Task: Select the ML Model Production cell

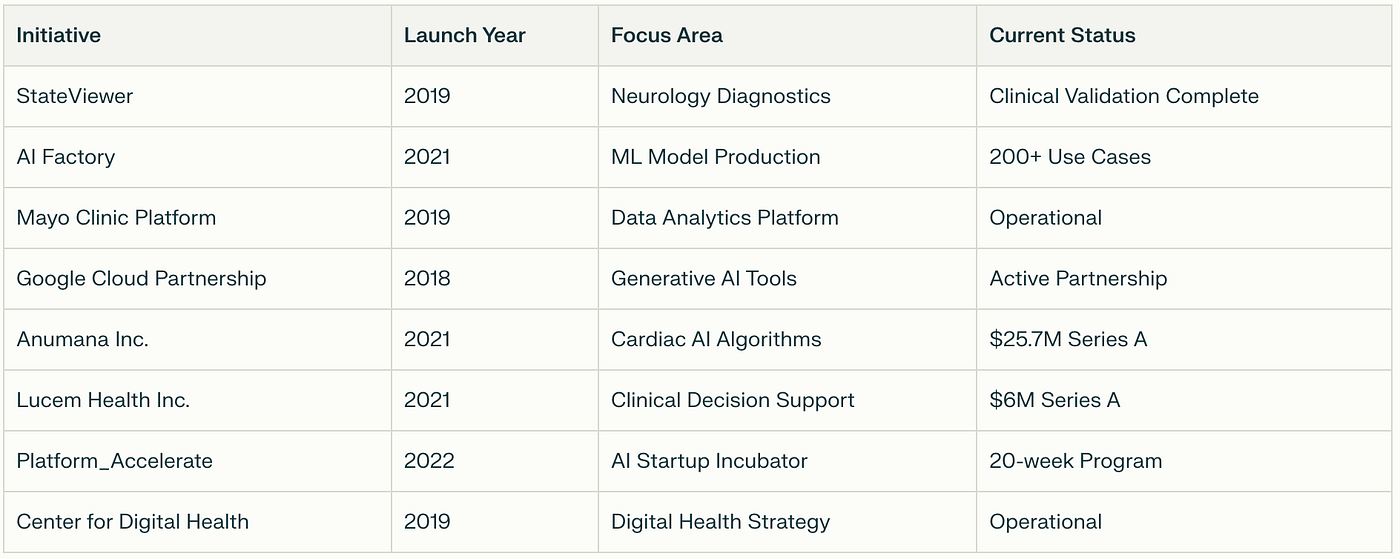Action: (x=788, y=157)
